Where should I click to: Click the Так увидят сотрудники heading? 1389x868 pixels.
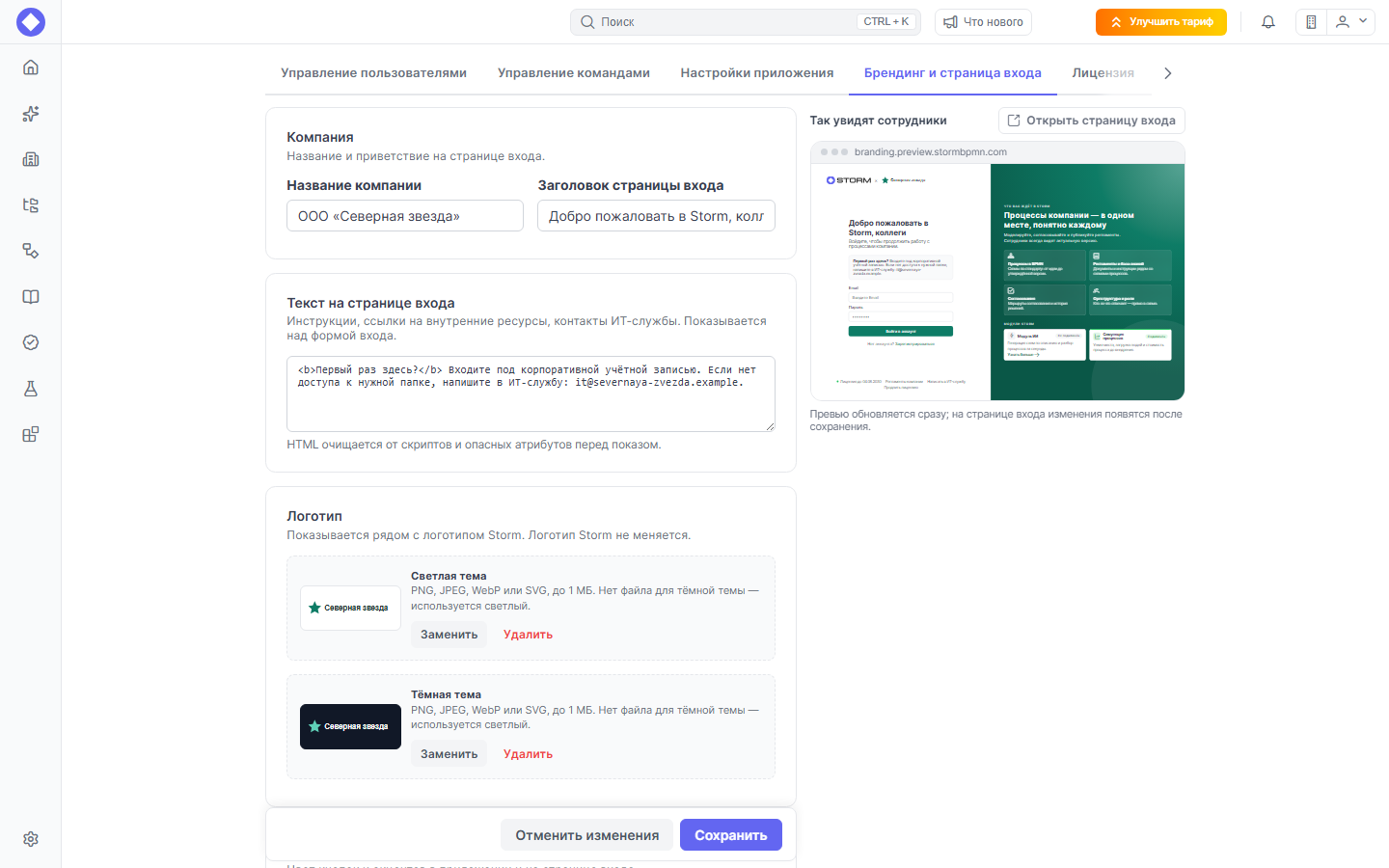(878, 121)
